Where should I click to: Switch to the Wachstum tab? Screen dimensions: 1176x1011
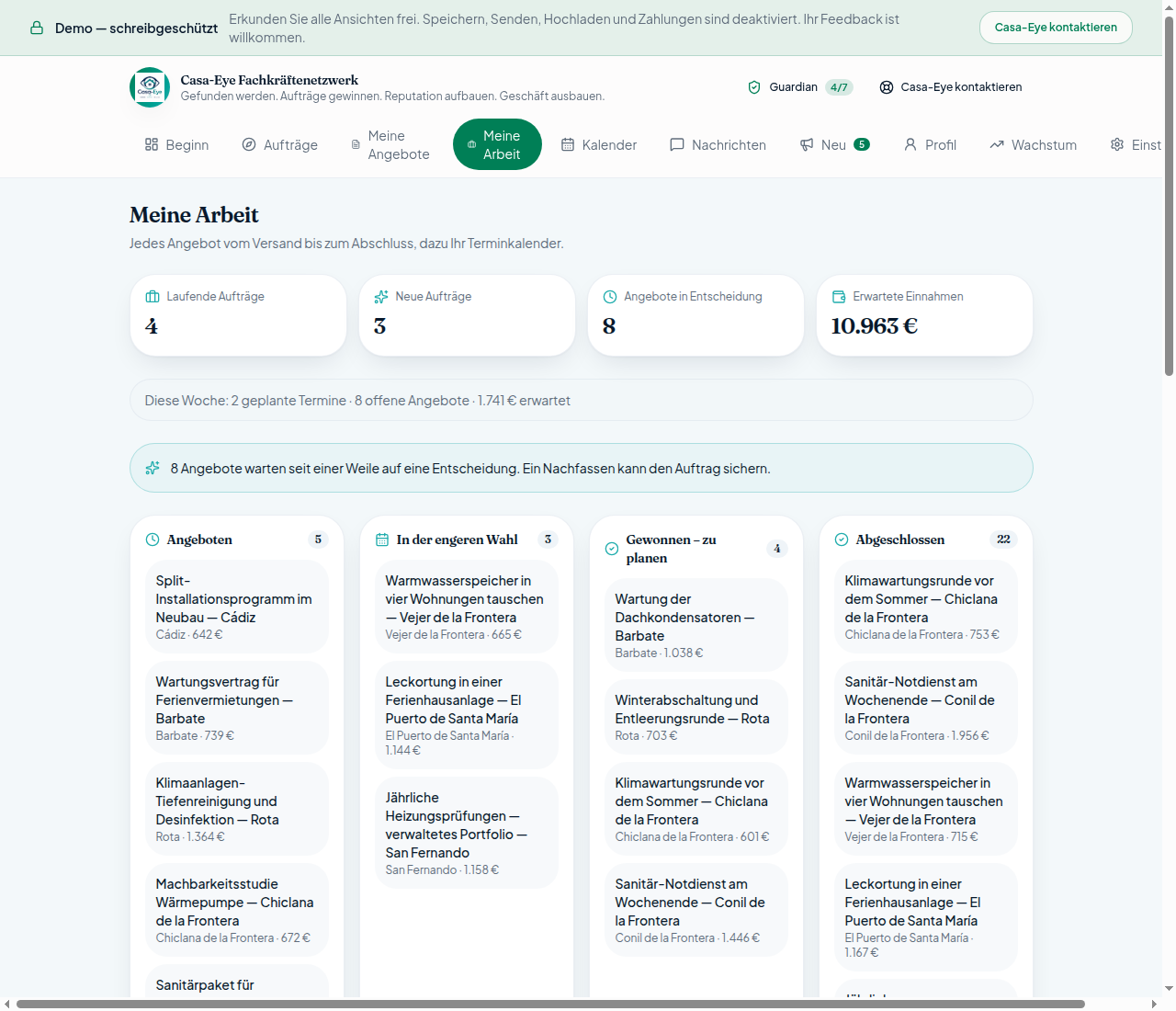pos(1034,144)
